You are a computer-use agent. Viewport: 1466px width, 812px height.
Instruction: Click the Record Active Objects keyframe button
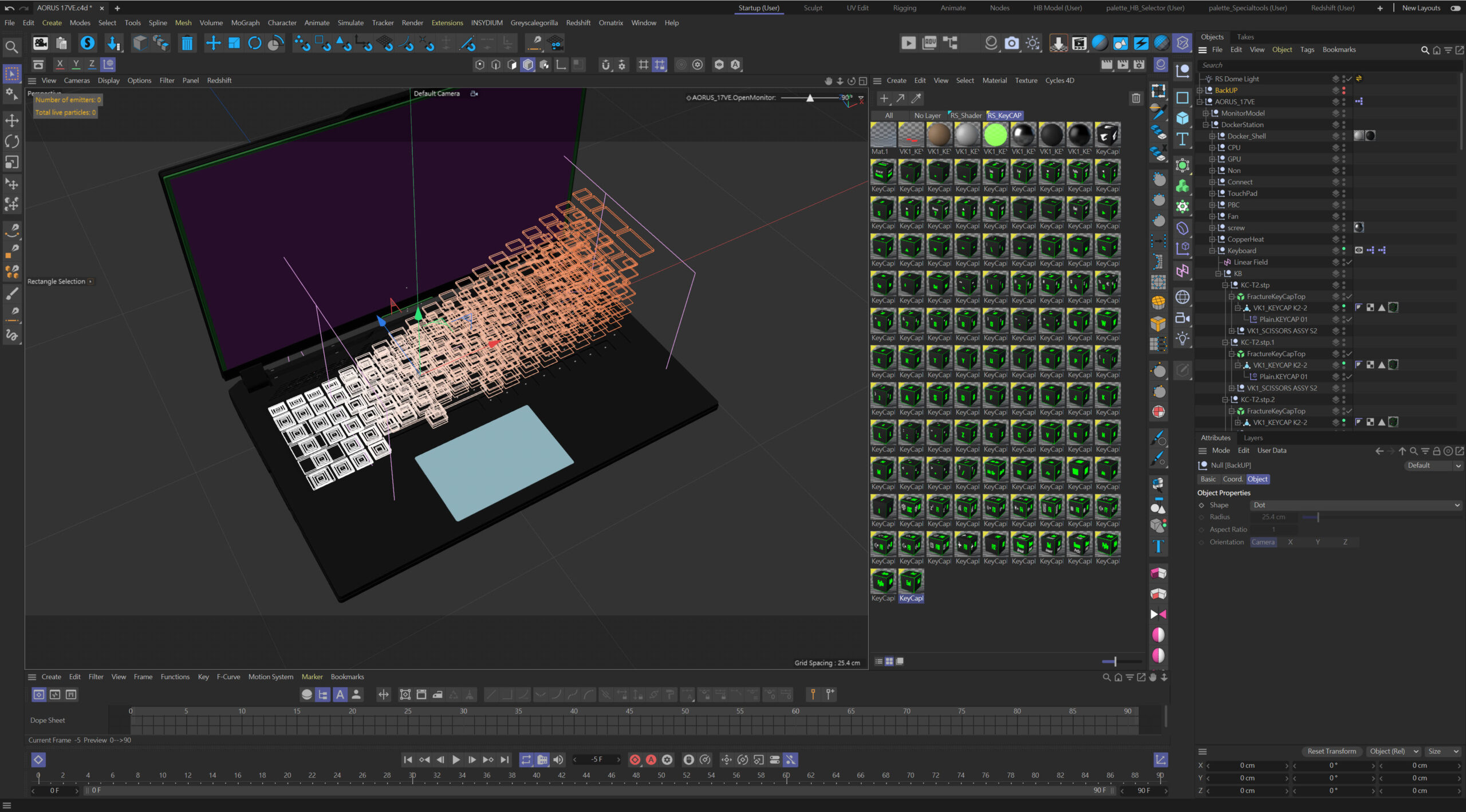tap(635, 760)
